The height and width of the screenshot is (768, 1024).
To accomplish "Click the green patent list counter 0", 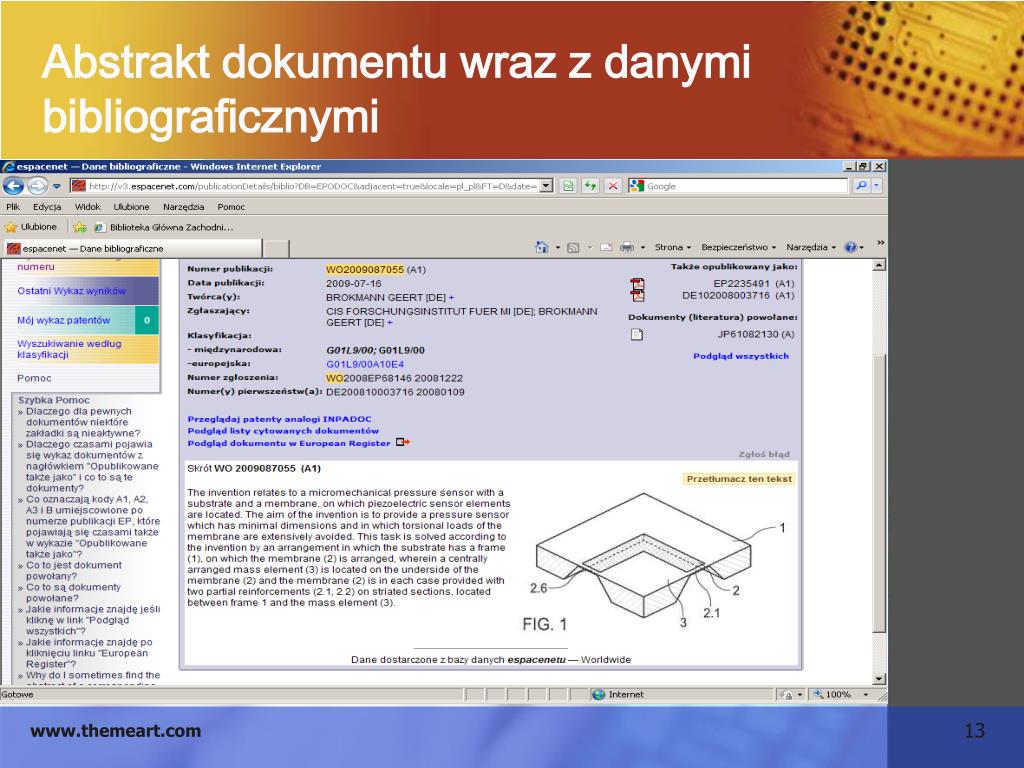I will tap(147, 320).
